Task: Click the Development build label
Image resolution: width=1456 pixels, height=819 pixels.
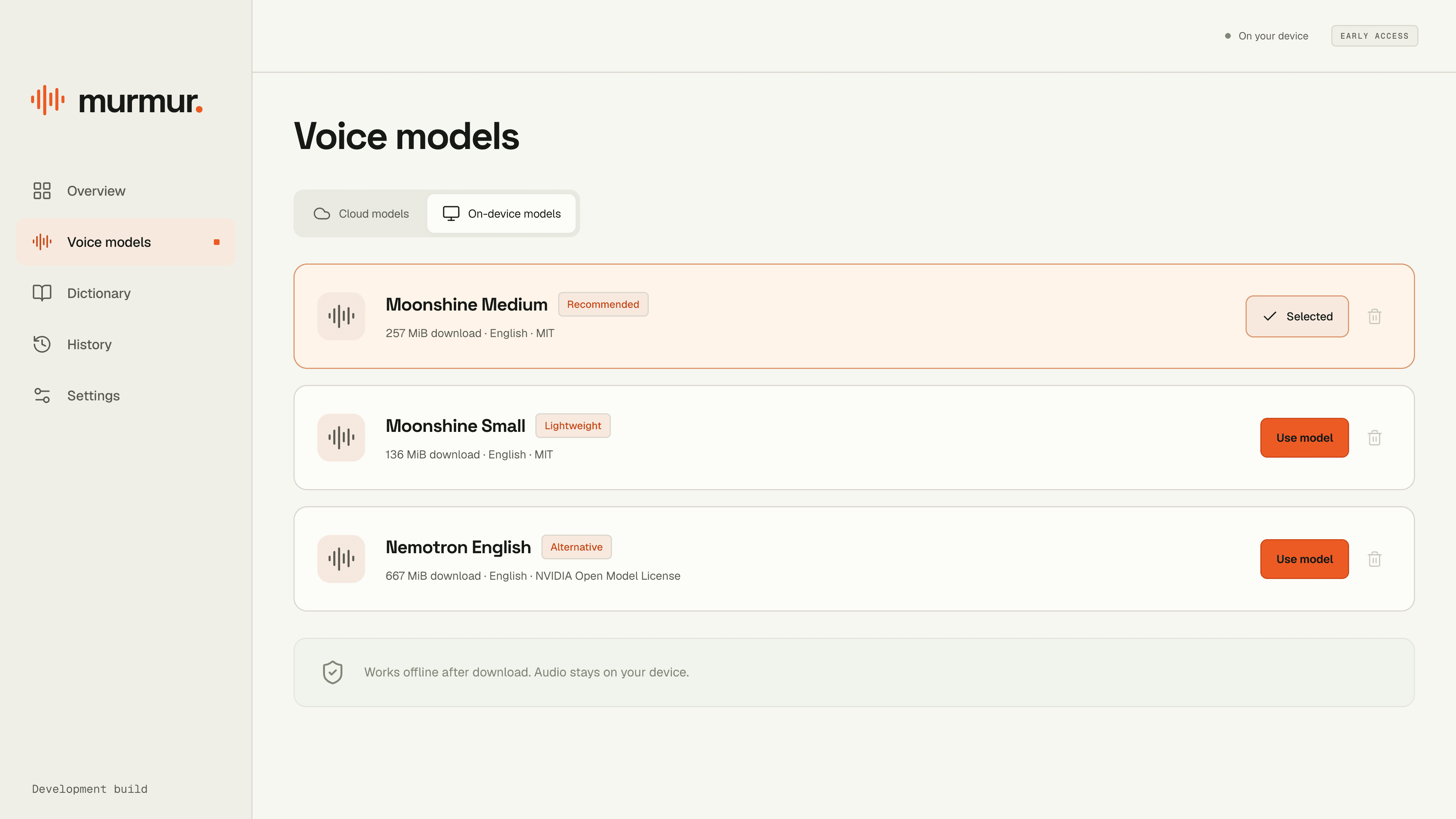Action: (x=89, y=789)
